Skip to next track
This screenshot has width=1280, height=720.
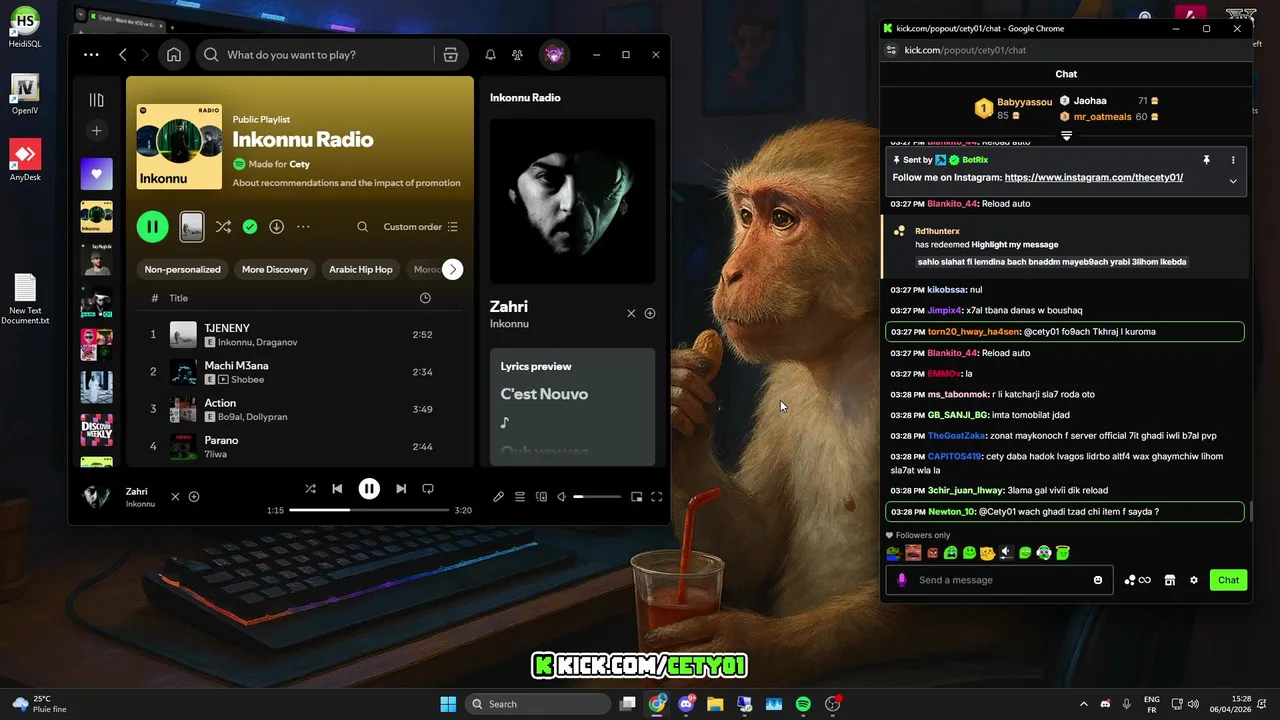click(401, 489)
